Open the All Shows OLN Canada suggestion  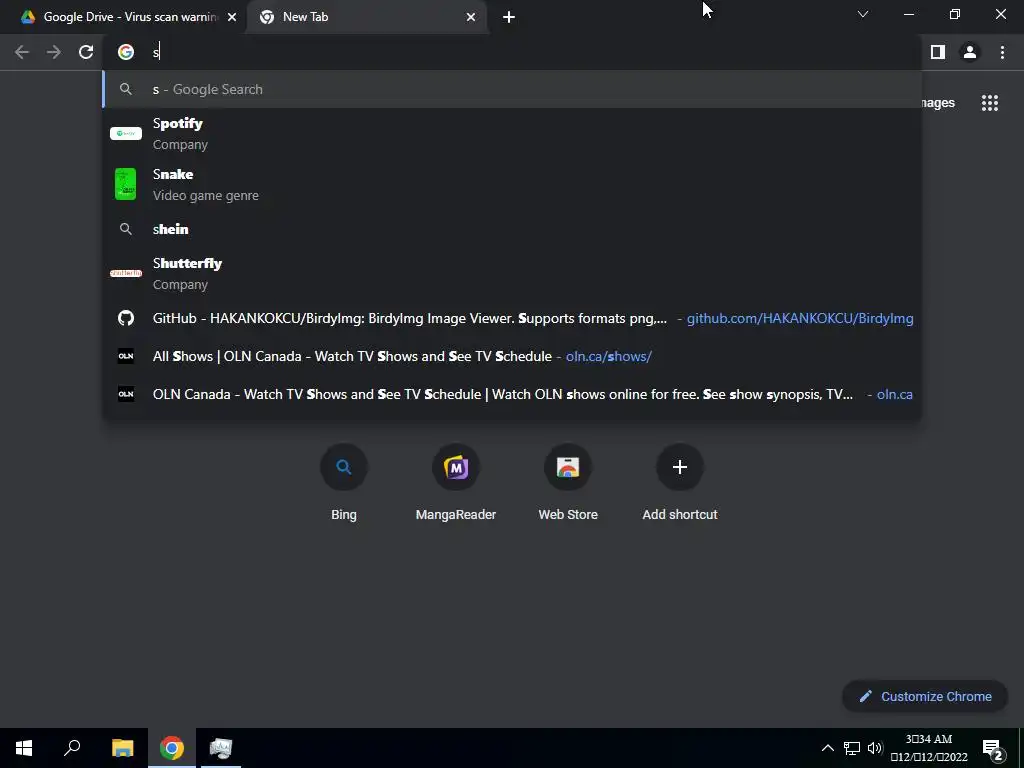(512, 357)
